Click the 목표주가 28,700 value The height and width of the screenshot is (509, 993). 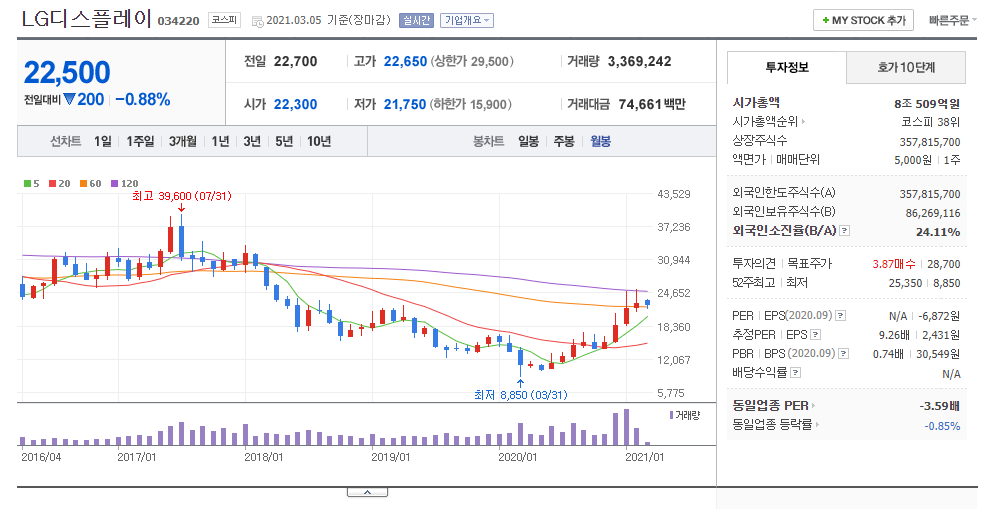coord(944,264)
